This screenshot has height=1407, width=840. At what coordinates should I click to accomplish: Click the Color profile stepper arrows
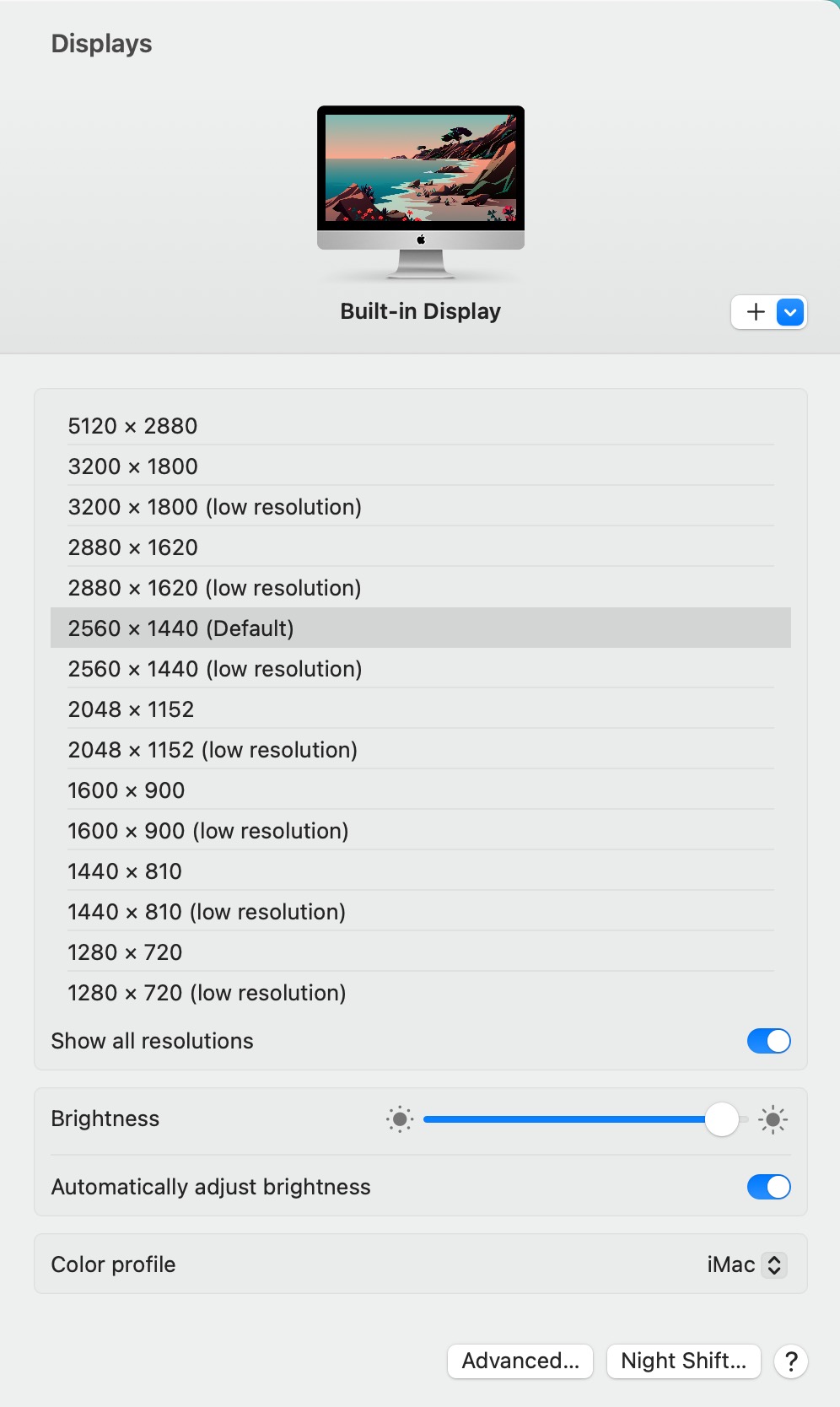click(774, 1264)
